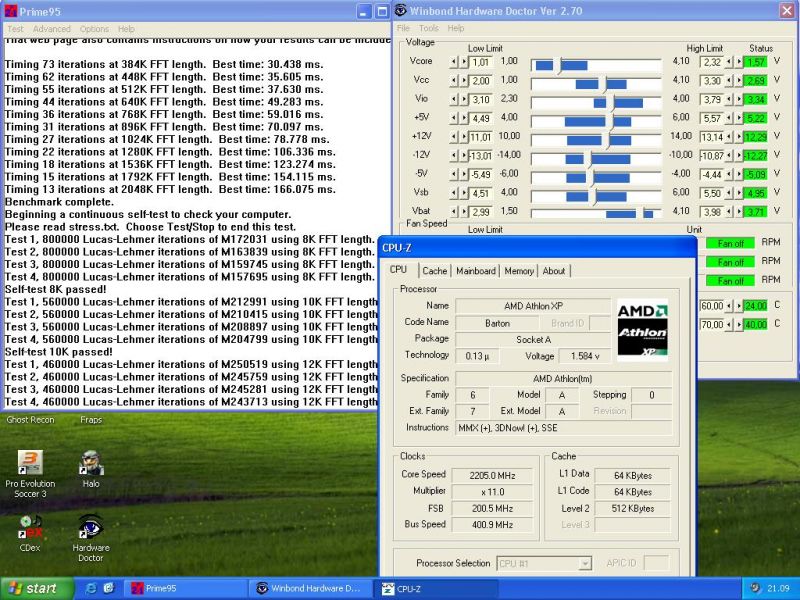
Task: Click the Vbat voltage range slider bar
Action: click(596, 214)
